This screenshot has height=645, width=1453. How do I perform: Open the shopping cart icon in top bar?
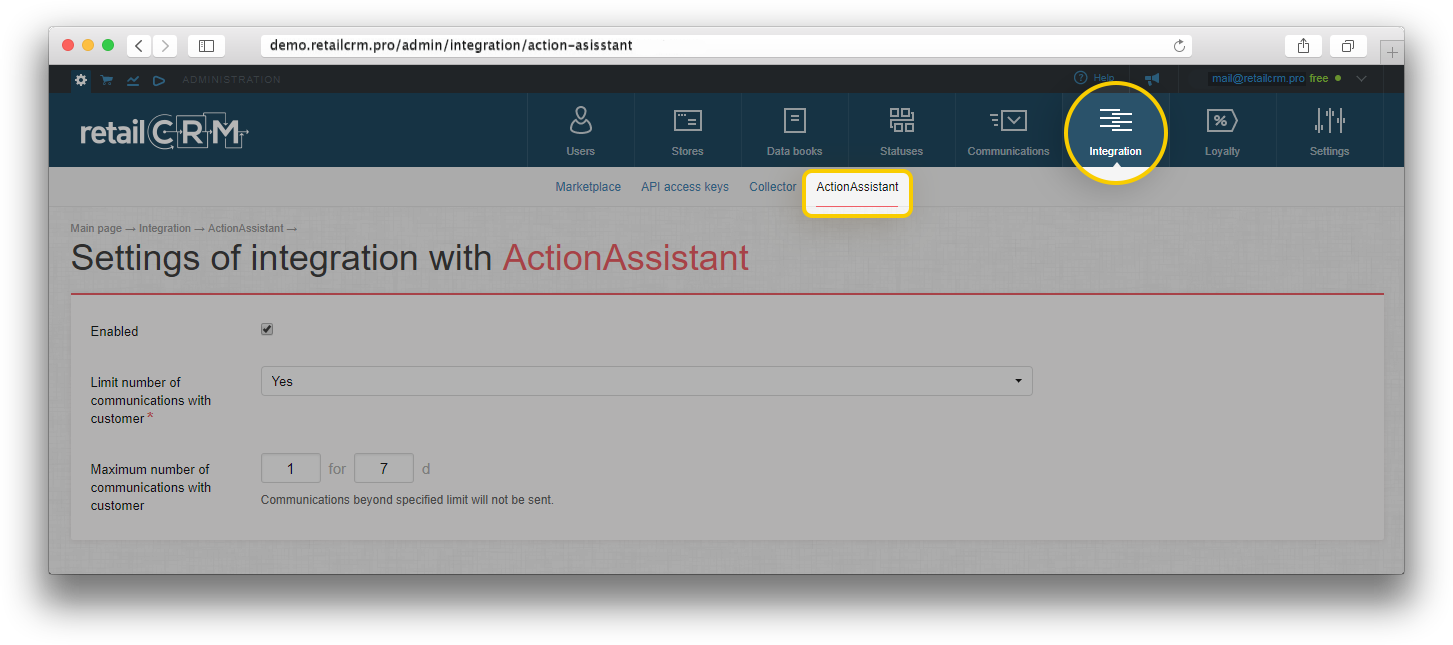click(106, 79)
